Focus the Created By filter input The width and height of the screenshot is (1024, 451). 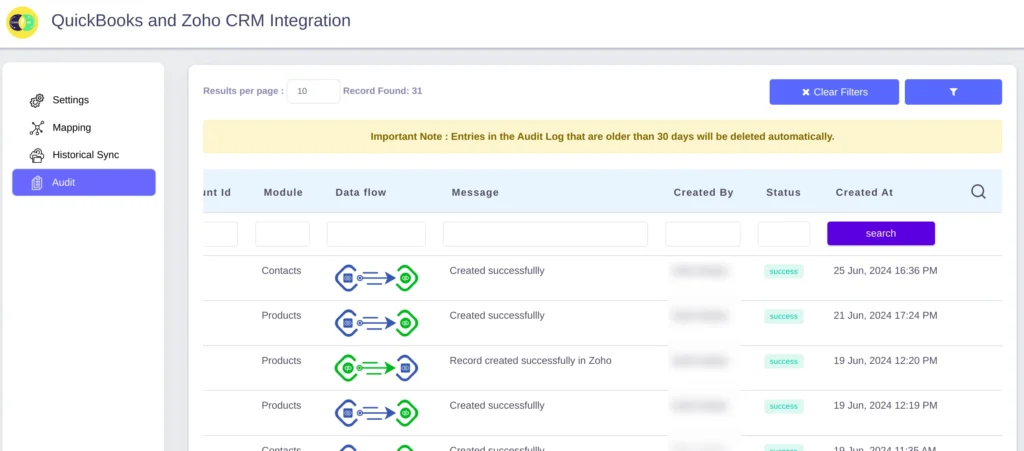click(703, 234)
